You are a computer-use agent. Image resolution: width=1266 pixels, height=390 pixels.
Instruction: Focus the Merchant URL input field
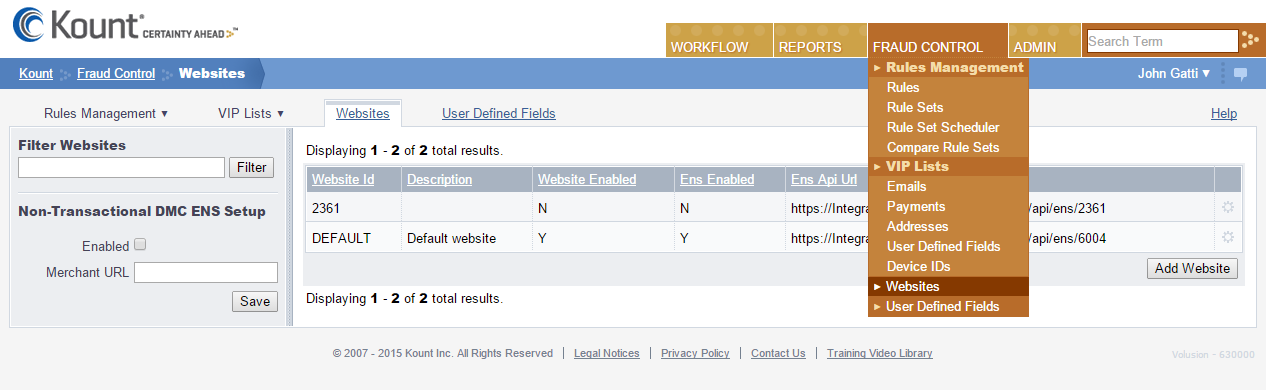click(x=206, y=272)
